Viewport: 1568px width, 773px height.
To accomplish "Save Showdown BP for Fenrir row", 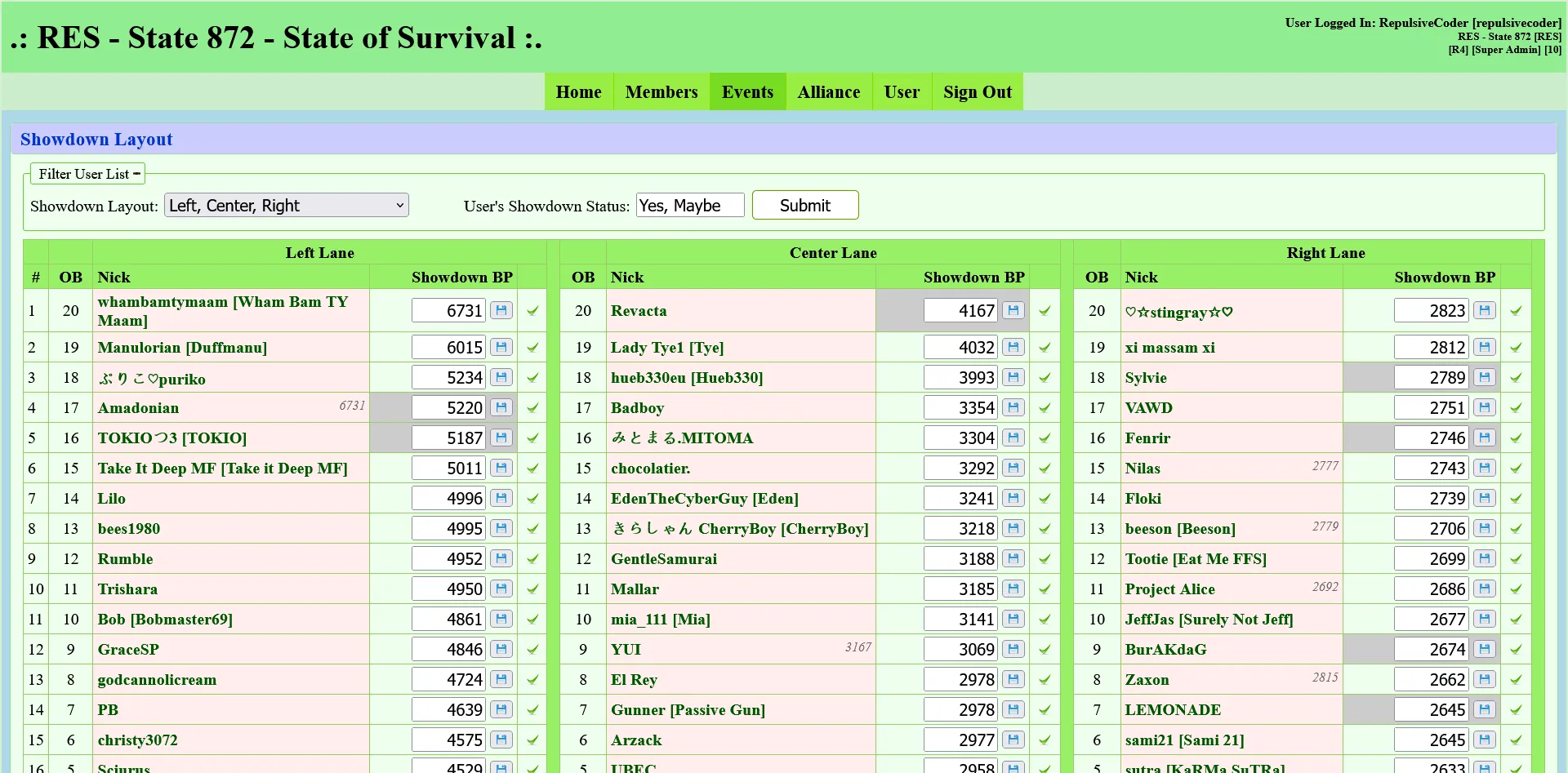I will click(1485, 438).
